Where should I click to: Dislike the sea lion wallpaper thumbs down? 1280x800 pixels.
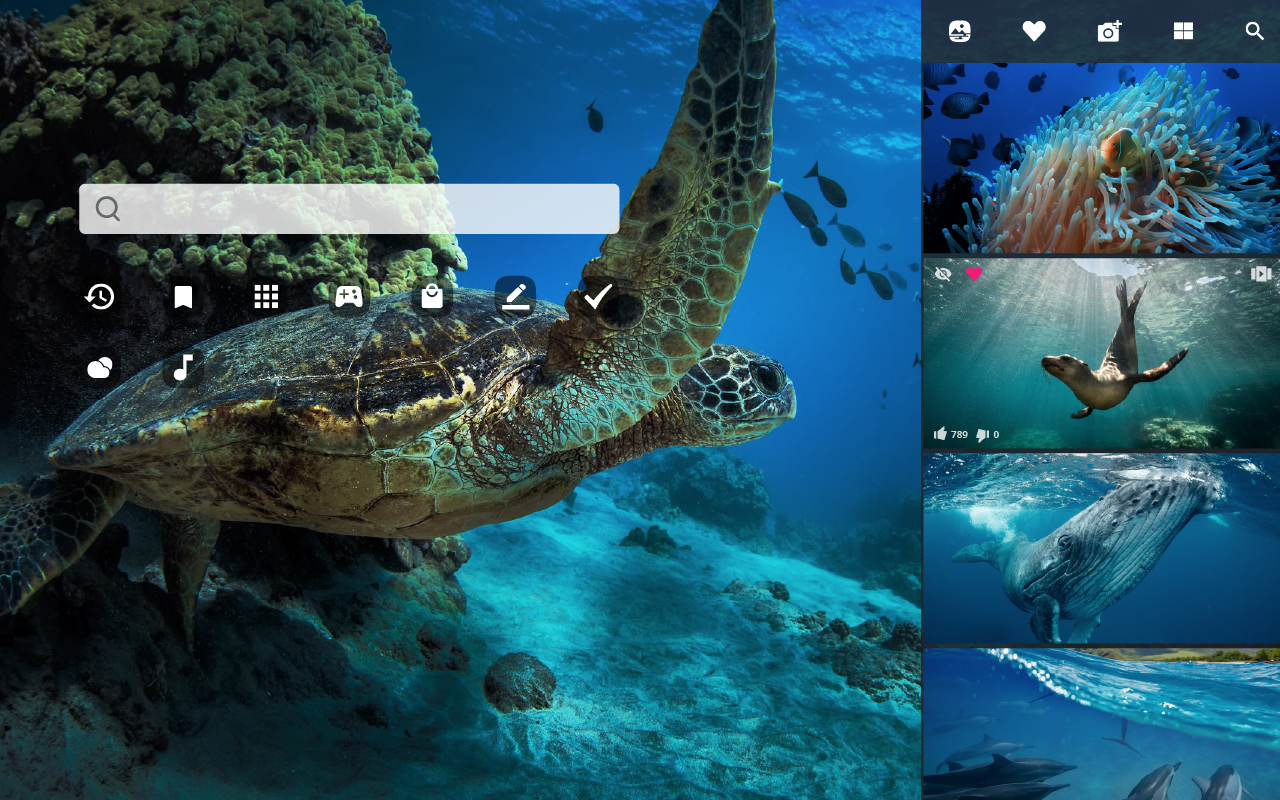click(x=982, y=434)
